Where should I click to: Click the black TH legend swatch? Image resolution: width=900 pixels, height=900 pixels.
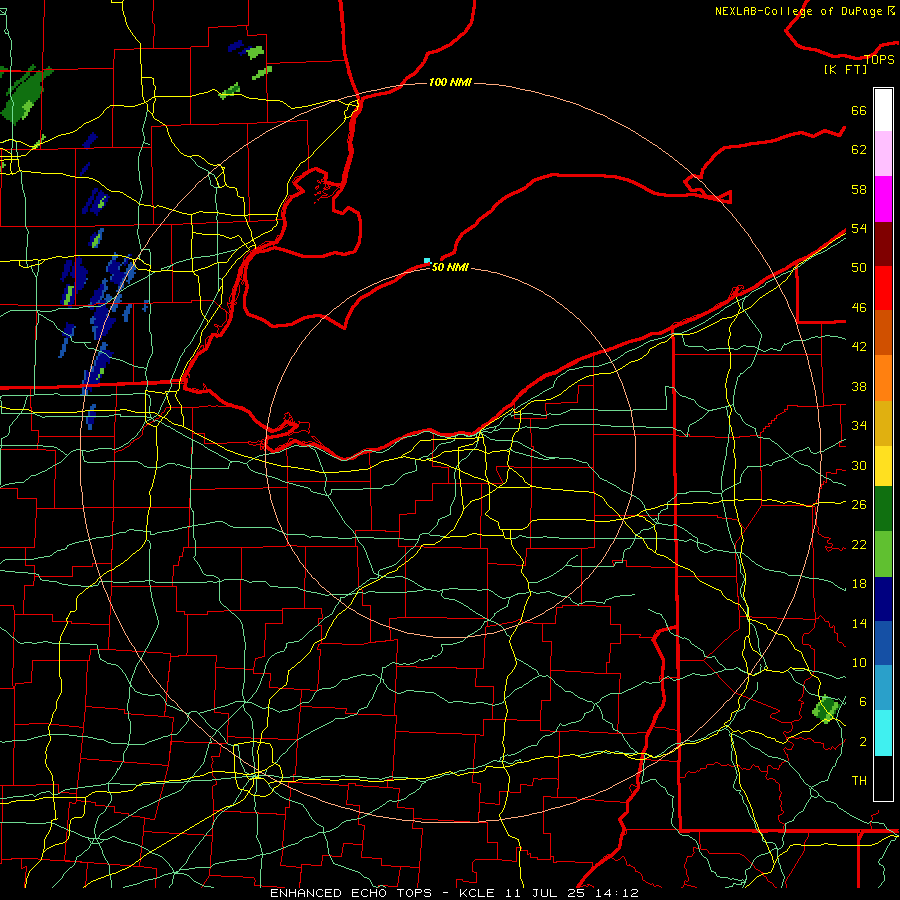[883, 778]
